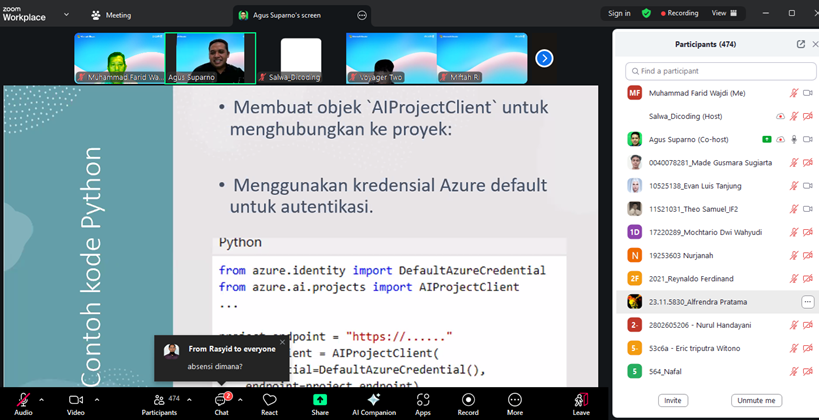Click Salwa_Dicoding cloud recording icon
This screenshot has height=420, width=819.
coord(780,116)
